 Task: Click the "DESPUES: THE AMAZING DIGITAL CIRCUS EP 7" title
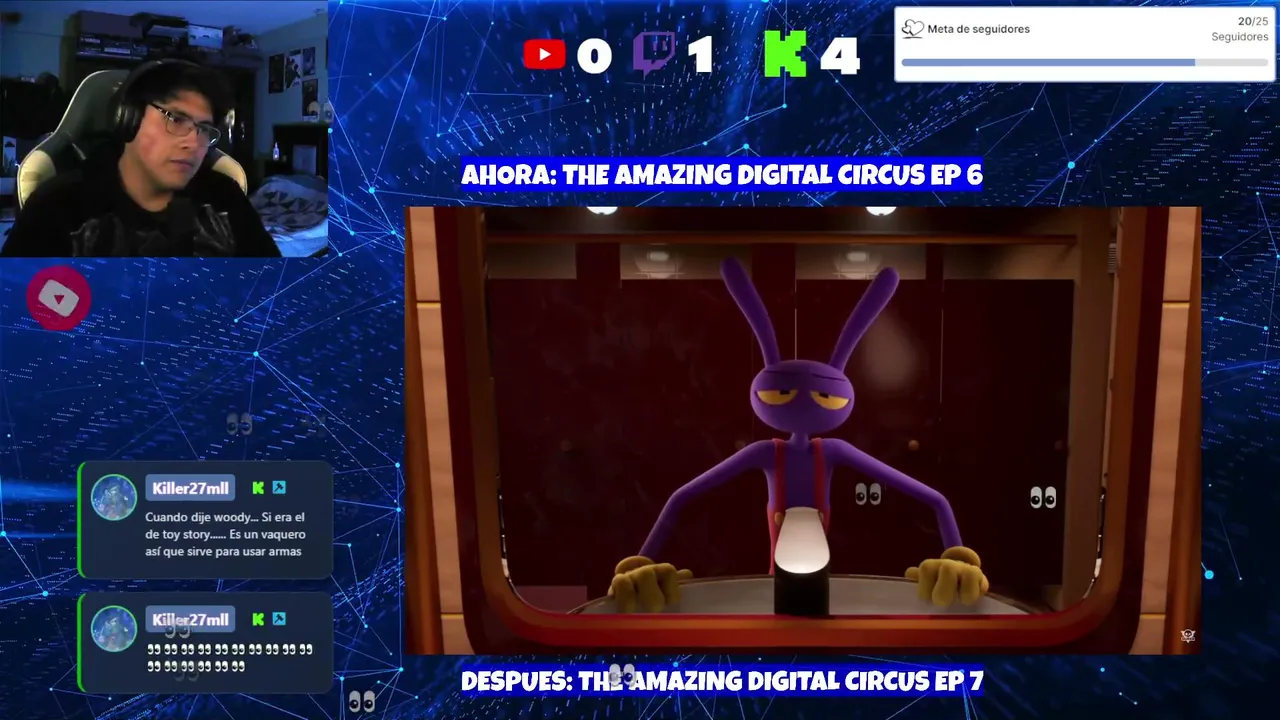722,682
